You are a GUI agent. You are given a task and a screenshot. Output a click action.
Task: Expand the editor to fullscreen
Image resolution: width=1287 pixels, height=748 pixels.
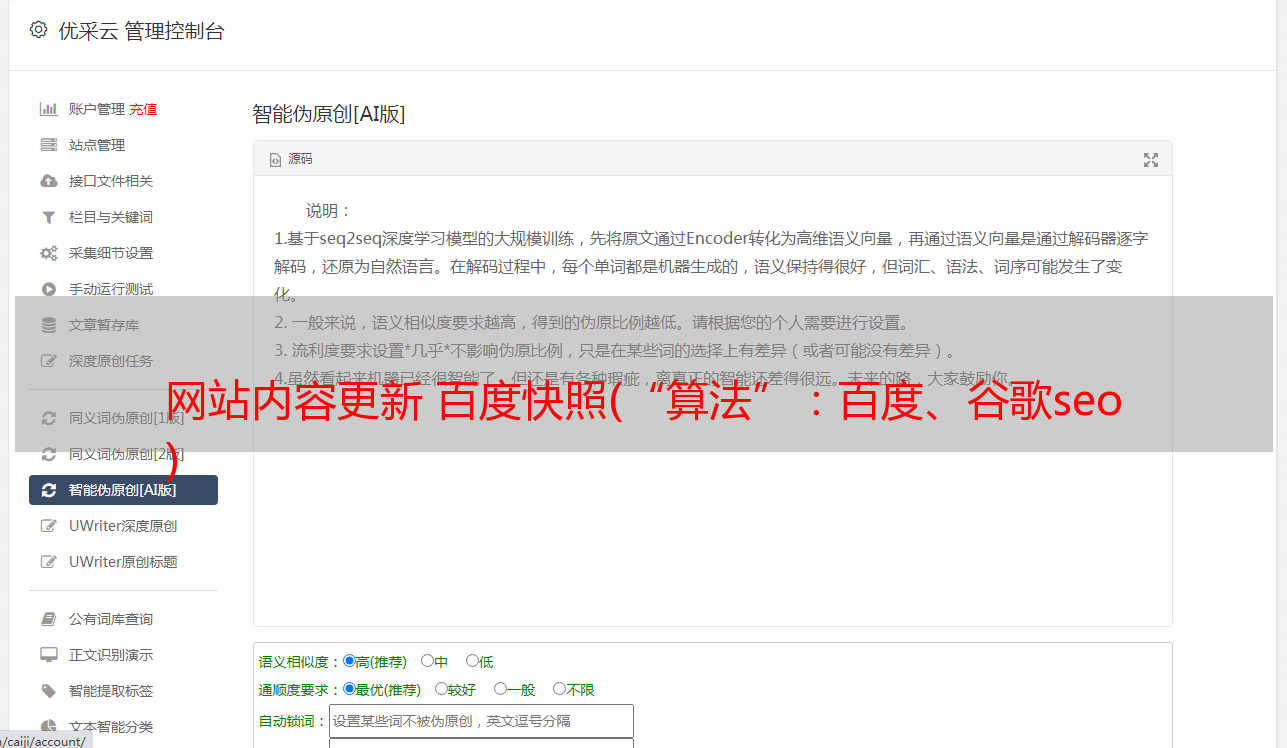(x=1151, y=160)
